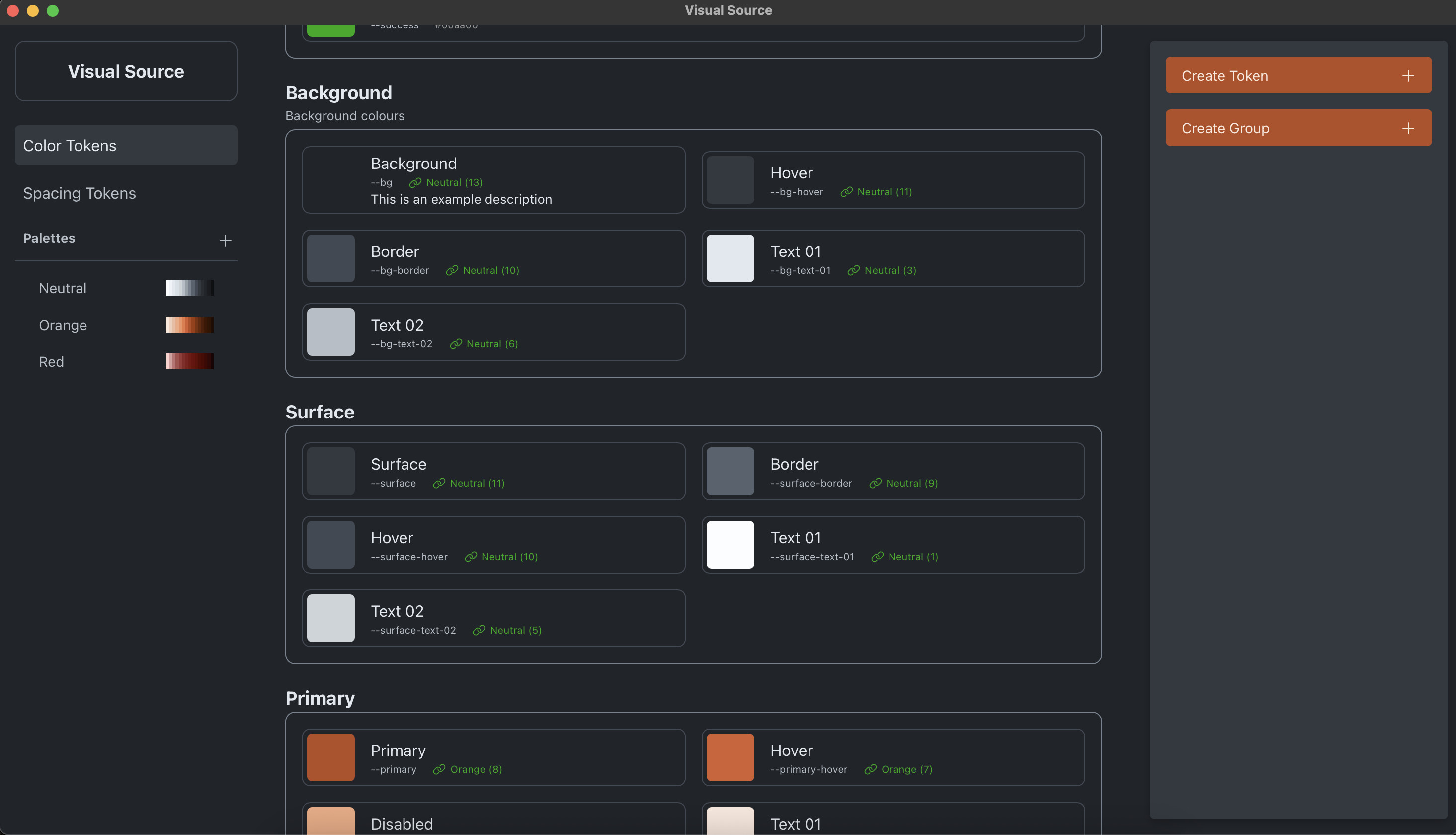
Task: Switch to Spacing Tokens
Action: coord(80,193)
